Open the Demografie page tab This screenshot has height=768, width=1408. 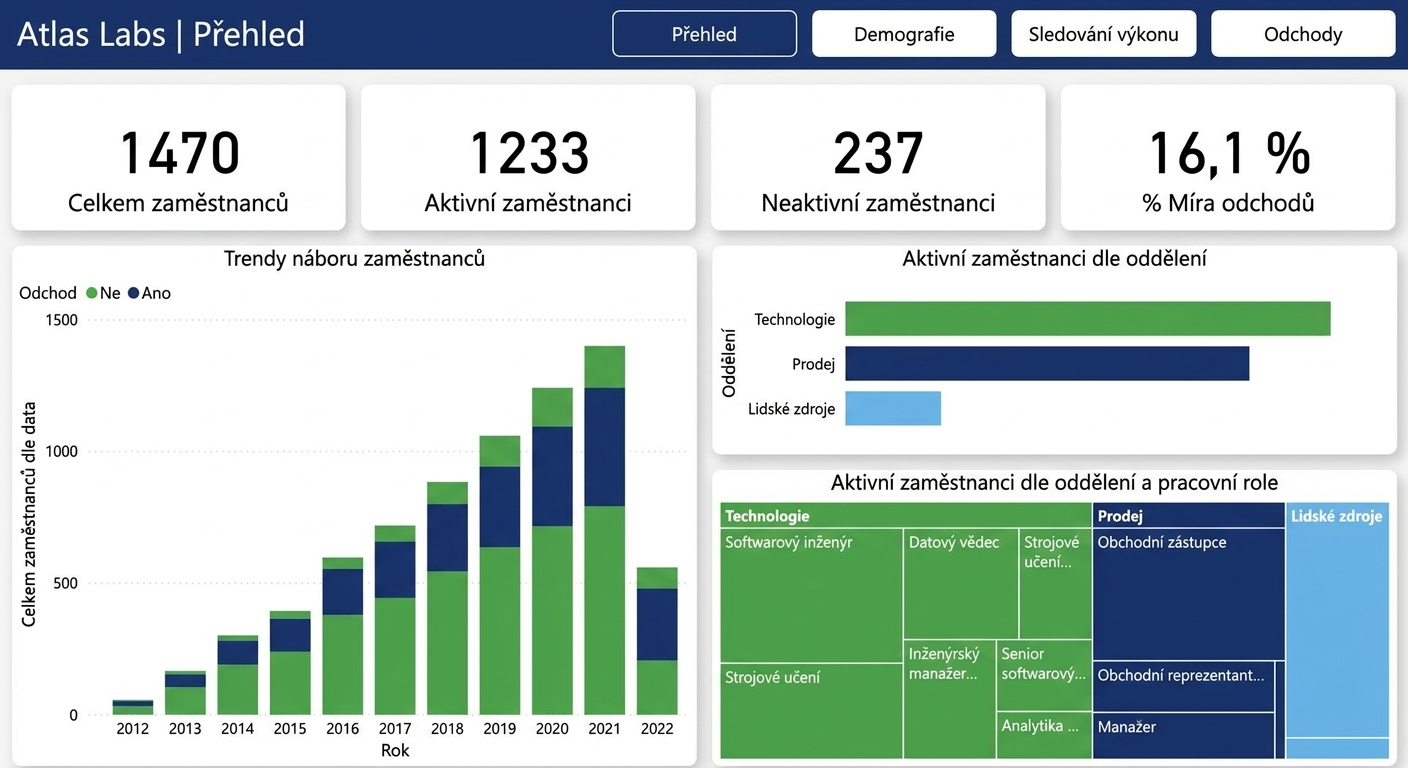pyautogui.click(x=904, y=34)
